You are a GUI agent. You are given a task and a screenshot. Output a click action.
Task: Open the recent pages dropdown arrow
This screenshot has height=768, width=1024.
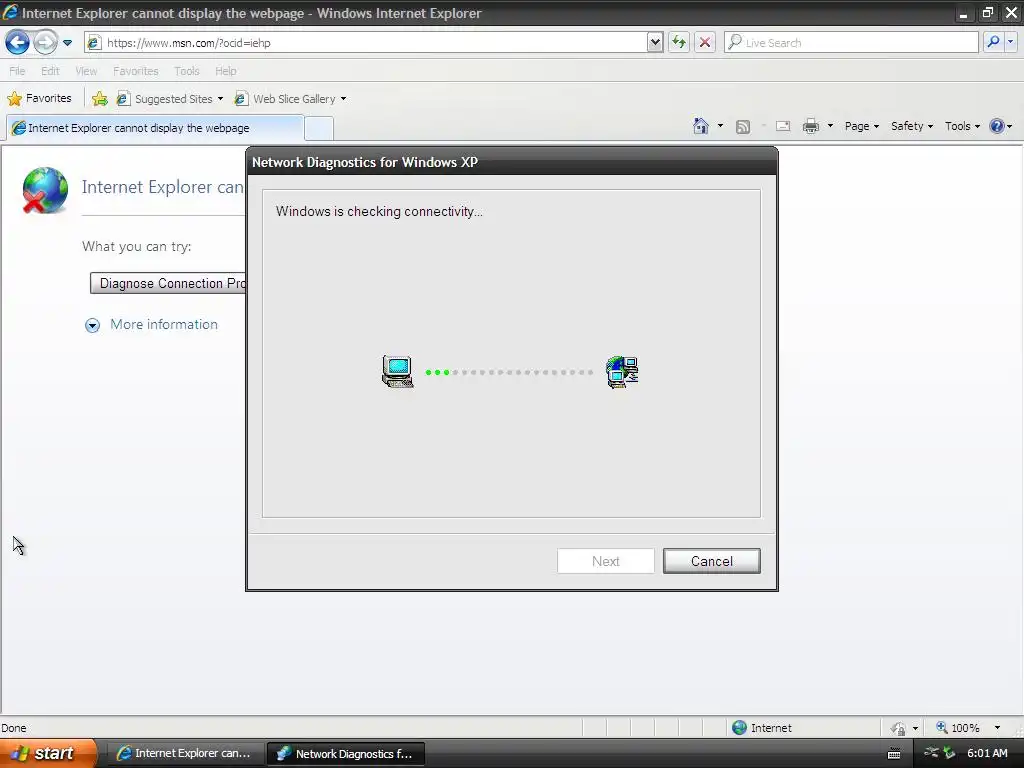(x=67, y=43)
